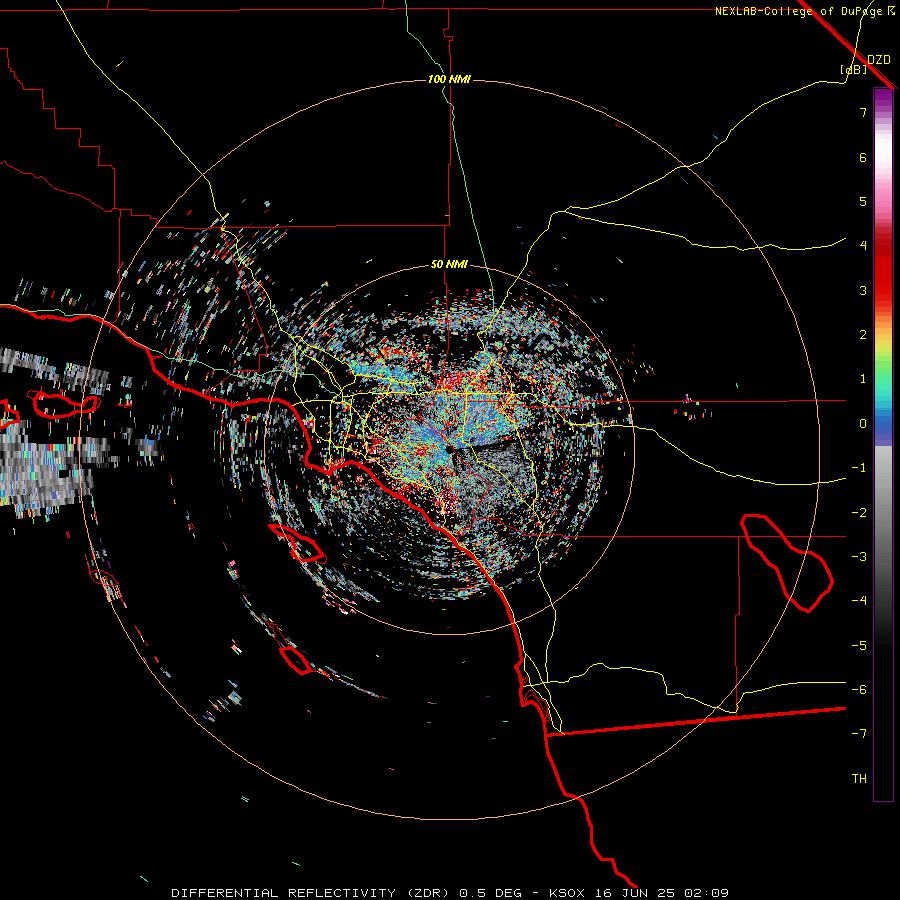Click the "16 JUN 25" date text

635,893
